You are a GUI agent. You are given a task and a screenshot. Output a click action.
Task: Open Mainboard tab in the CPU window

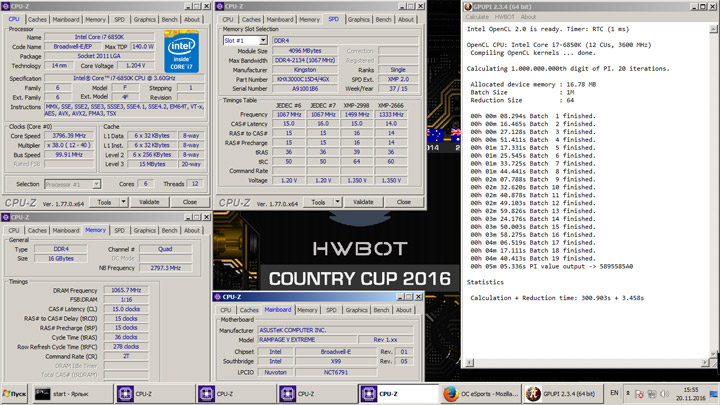point(66,19)
